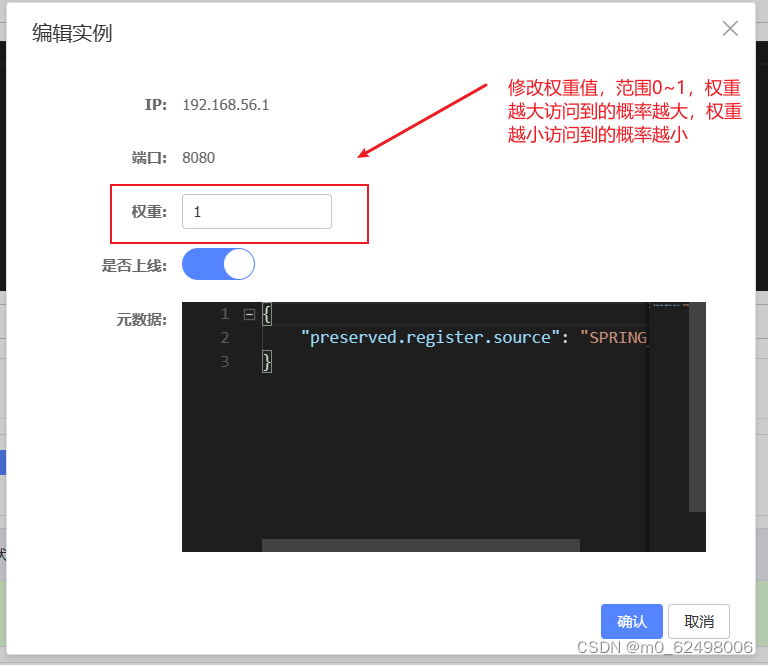This screenshot has width=768, height=665.
Task: Click the 元数据 label
Action: tap(142, 320)
